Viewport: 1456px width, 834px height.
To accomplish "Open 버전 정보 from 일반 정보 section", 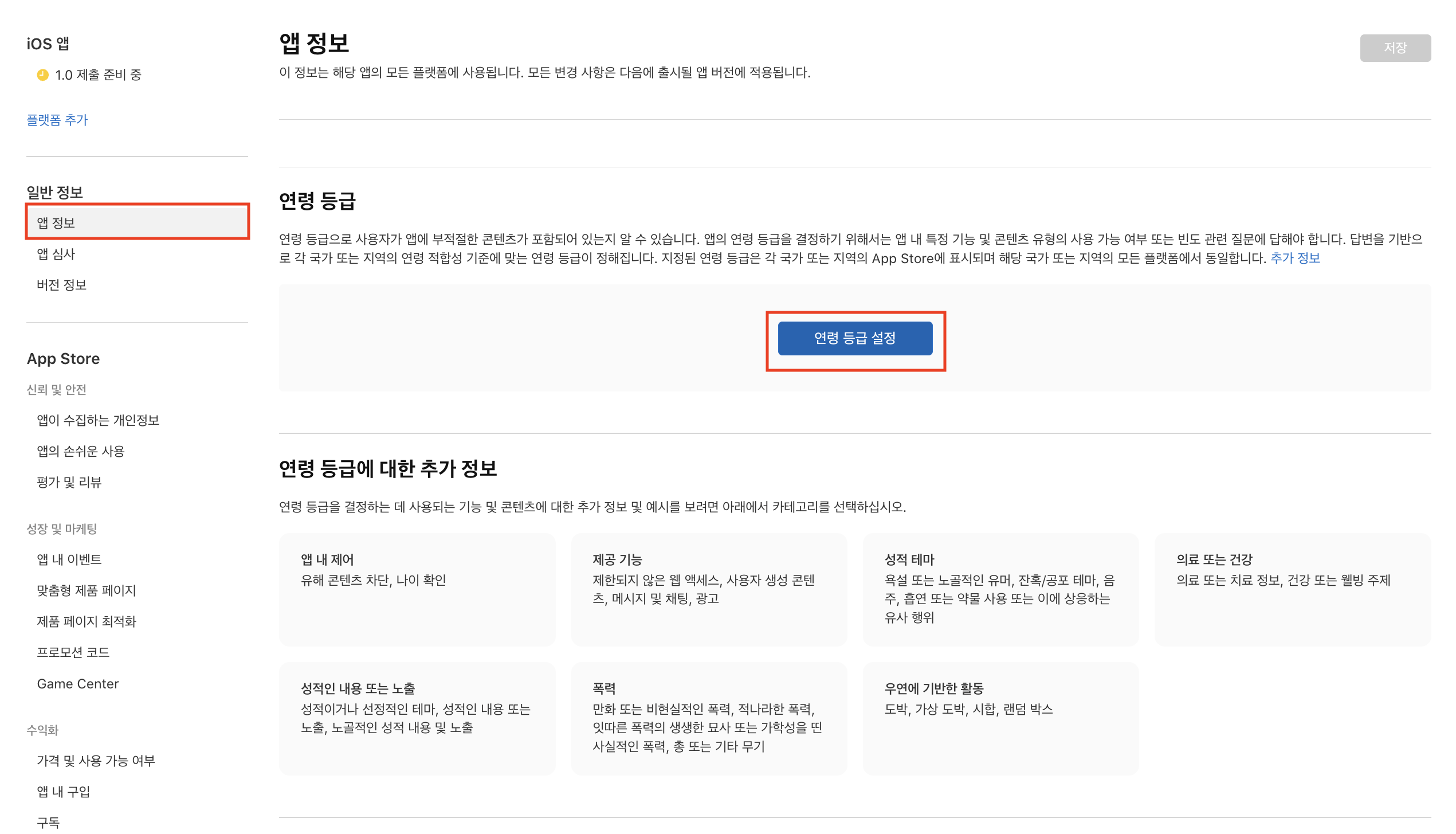I will 62,284.
